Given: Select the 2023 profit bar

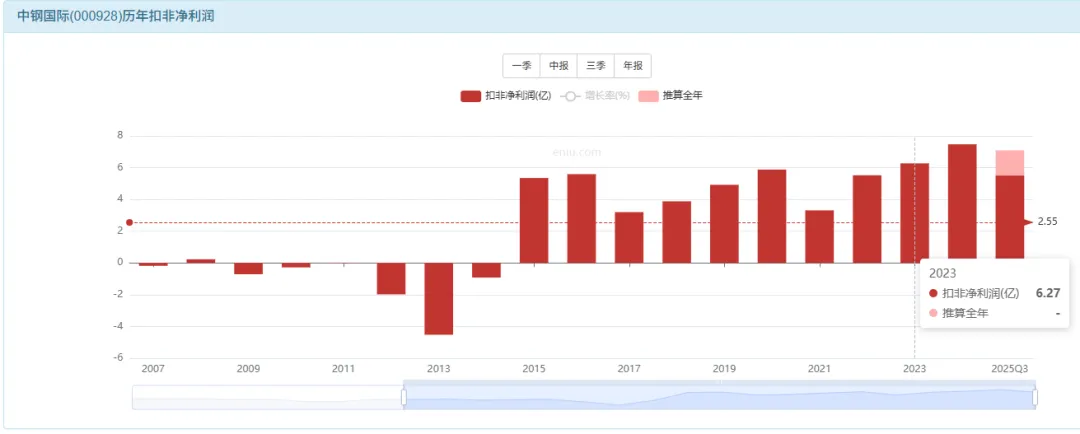Looking at the screenshot, I should click(x=914, y=213).
